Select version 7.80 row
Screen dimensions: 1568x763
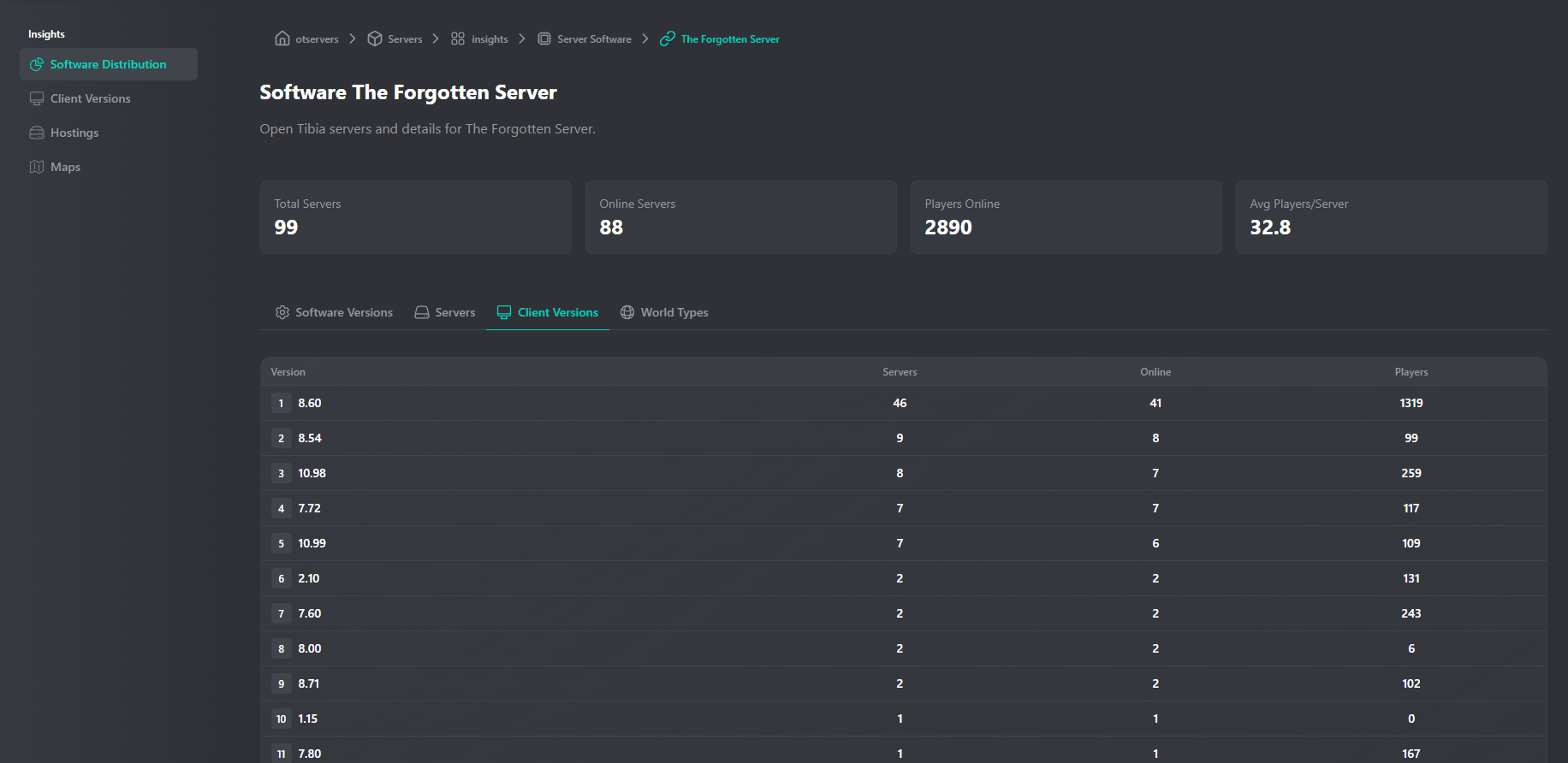(904, 750)
